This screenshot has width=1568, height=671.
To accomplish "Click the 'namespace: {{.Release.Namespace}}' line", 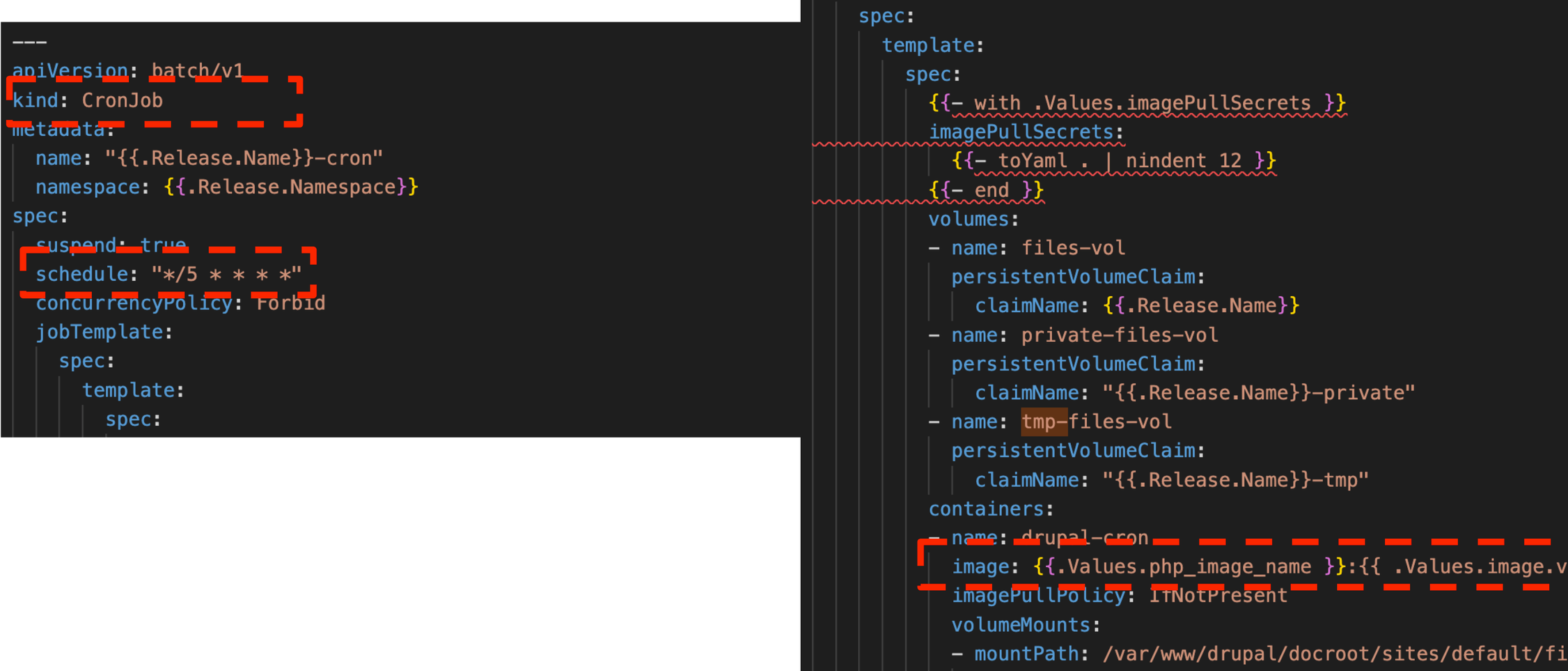I will [227, 187].
